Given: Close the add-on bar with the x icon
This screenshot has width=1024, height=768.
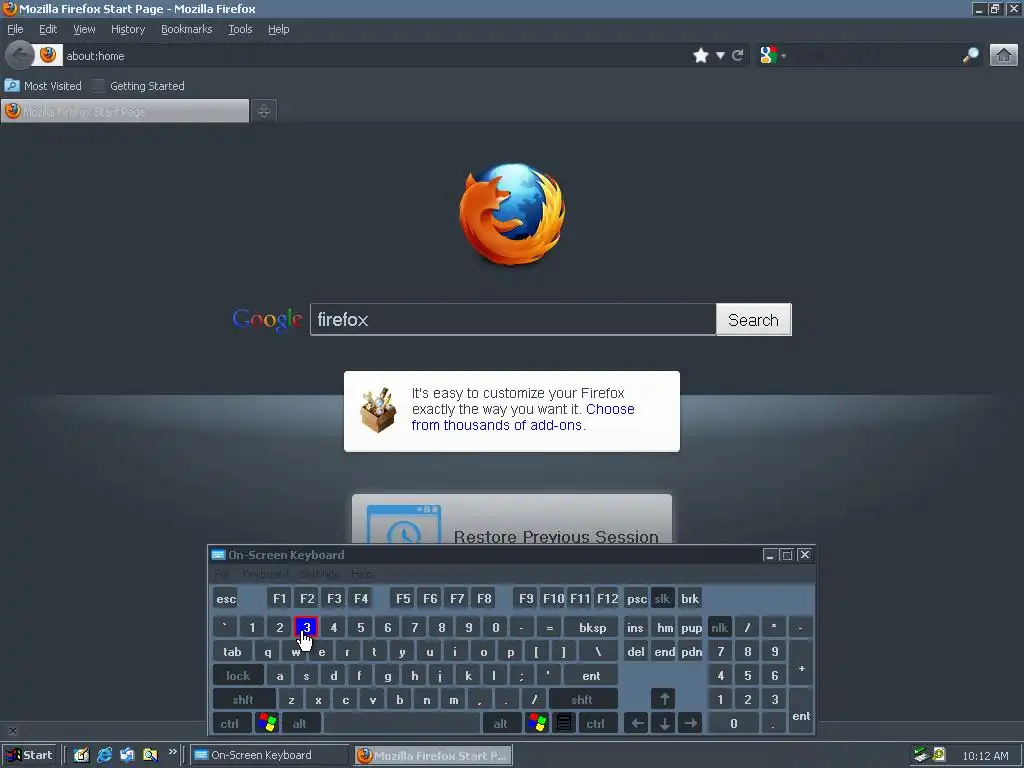Looking at the screenshot, I should (12, 731).
